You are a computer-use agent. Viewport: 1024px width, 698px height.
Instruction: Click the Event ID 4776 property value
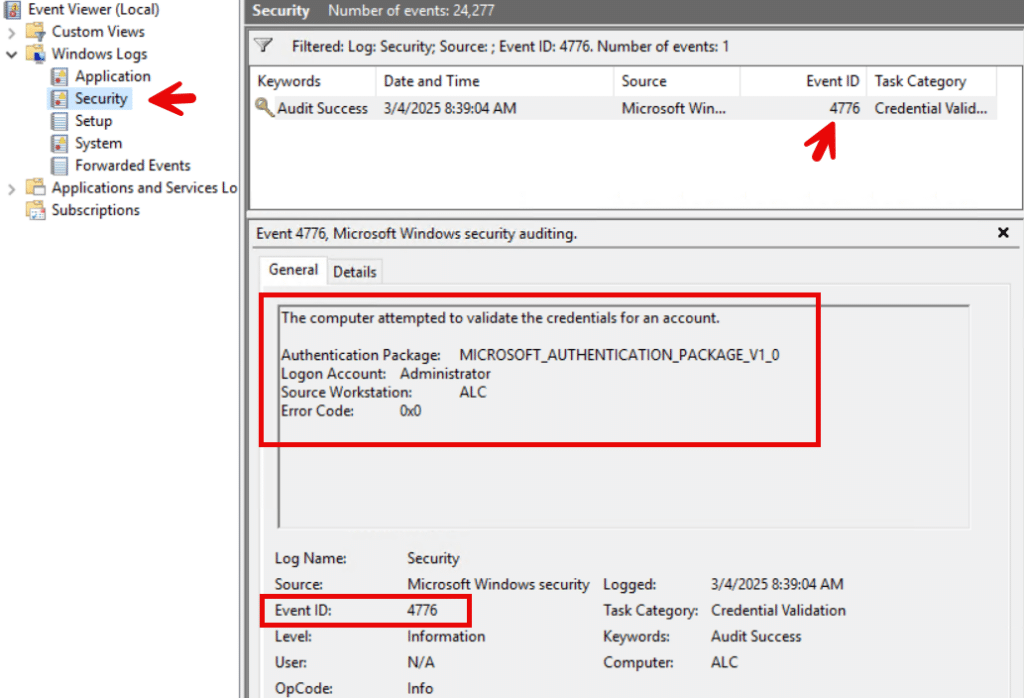(422, 610)
